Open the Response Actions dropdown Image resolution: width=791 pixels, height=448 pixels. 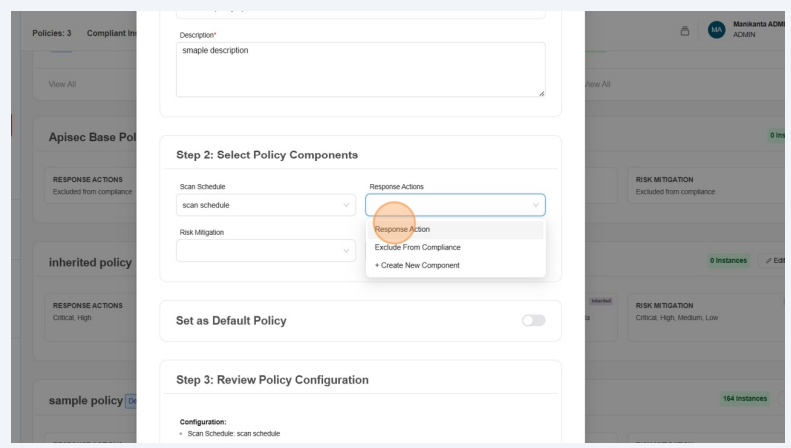(455, 205)
